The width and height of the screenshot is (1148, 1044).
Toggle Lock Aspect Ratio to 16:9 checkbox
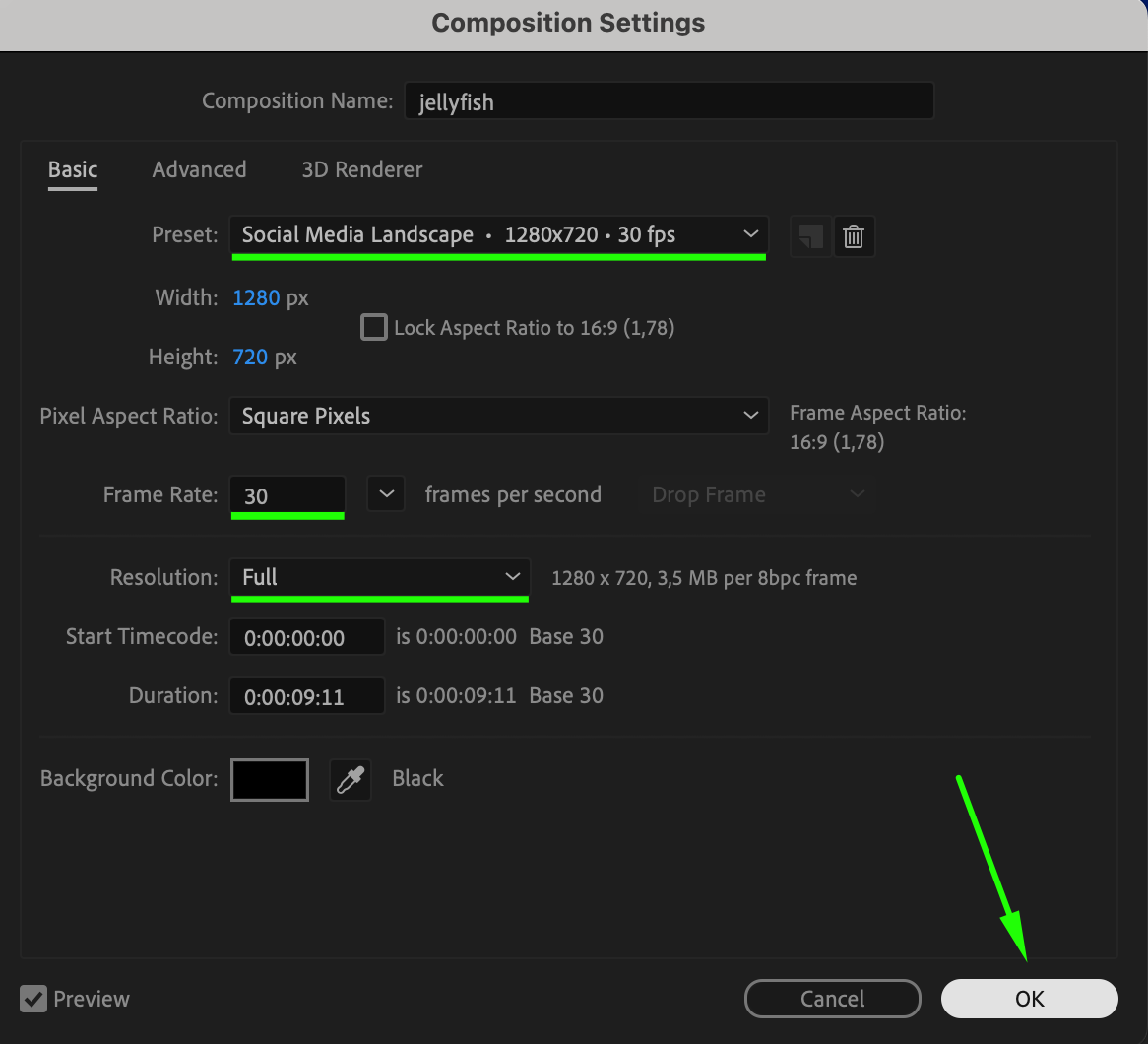point(374,327)
